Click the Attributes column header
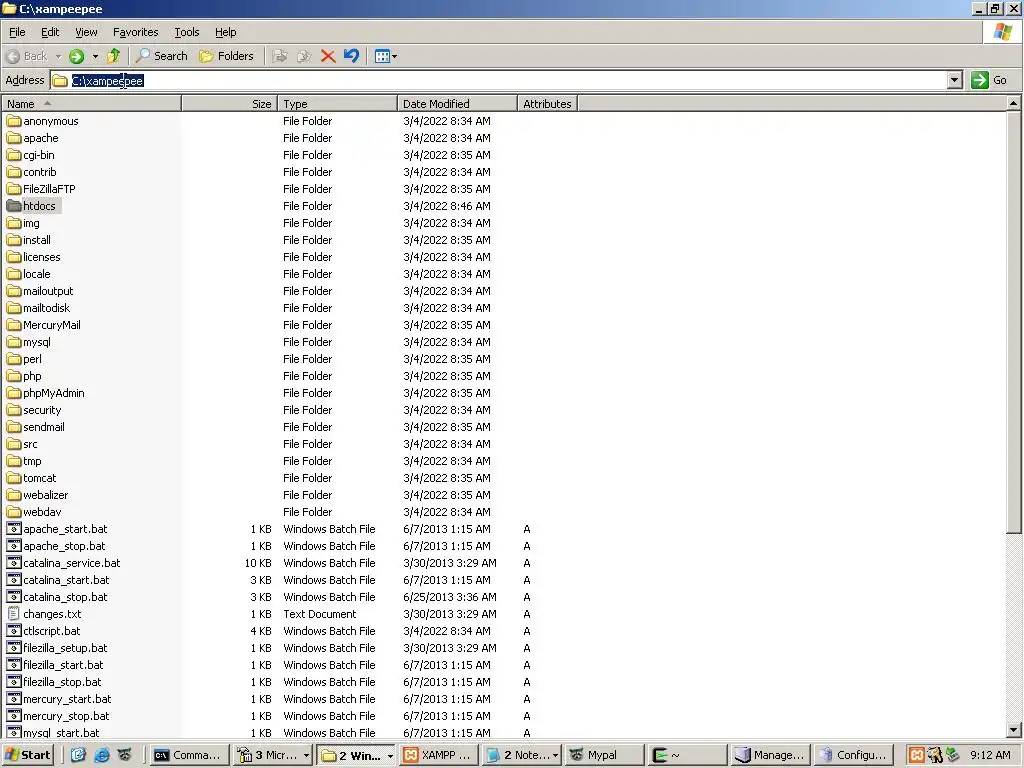 pos(547,104)
